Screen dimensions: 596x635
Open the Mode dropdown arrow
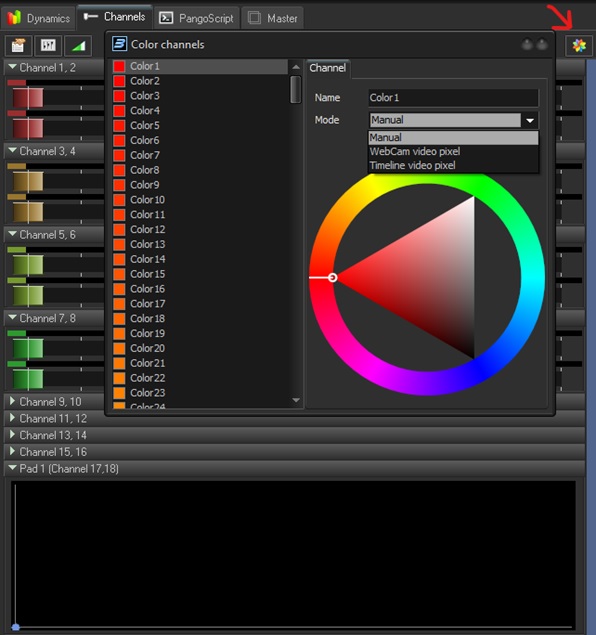(x=530, y=120)
